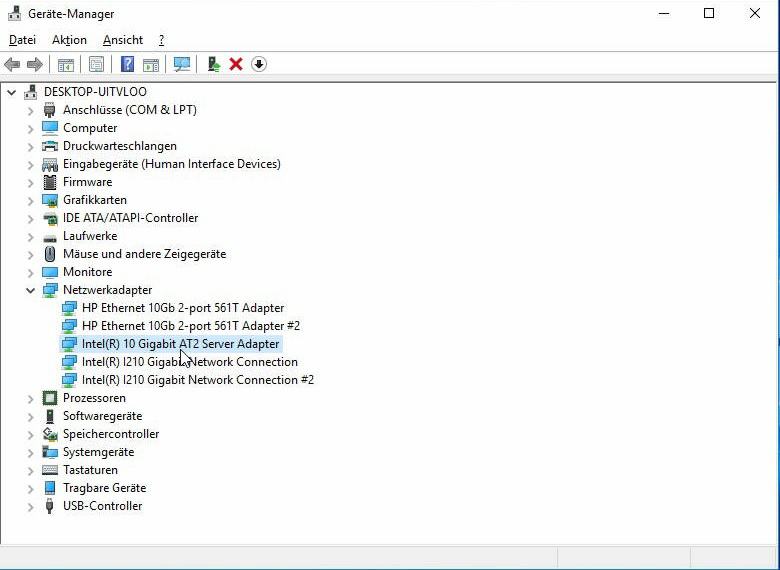Click the back arrow in toolbar
The width and height of the screenshot is (780, 570).
[x=12, y=64]
